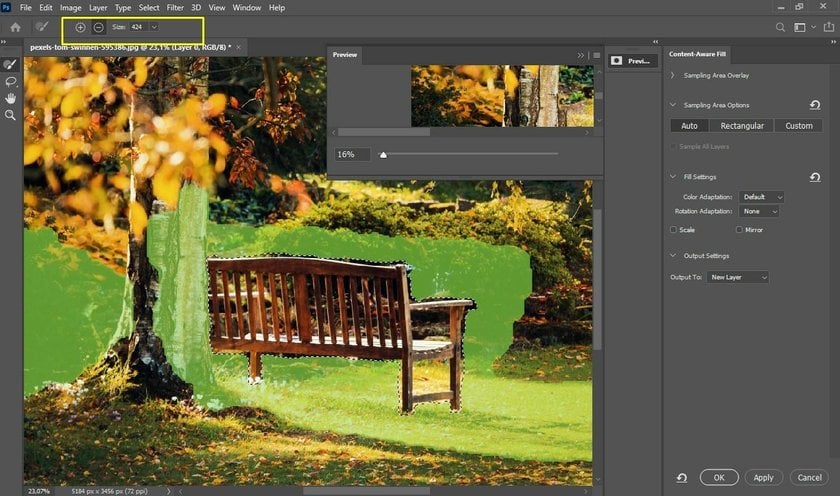Open the 3D menu

(x=196, y=7)
